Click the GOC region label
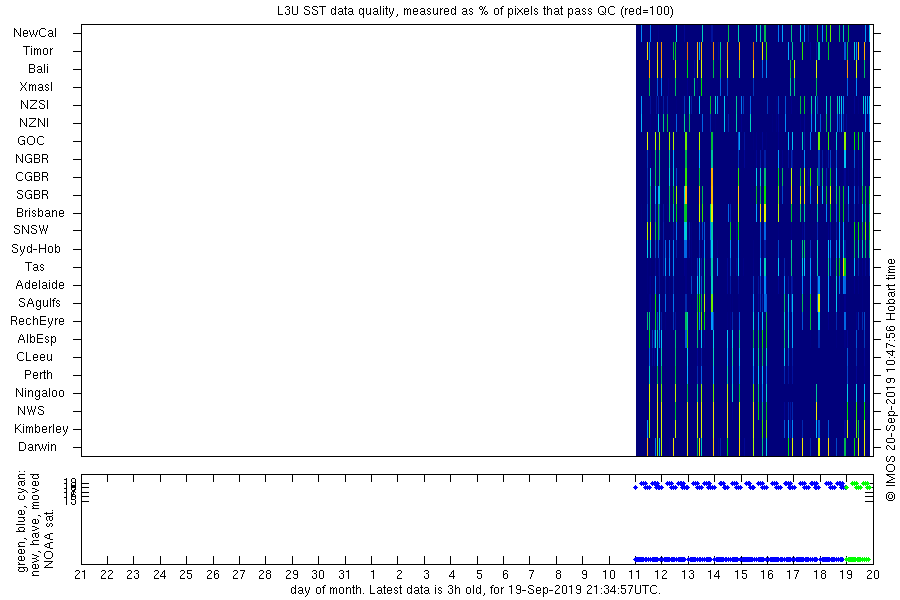Screen dimensions: 900x600 [31, 141]
